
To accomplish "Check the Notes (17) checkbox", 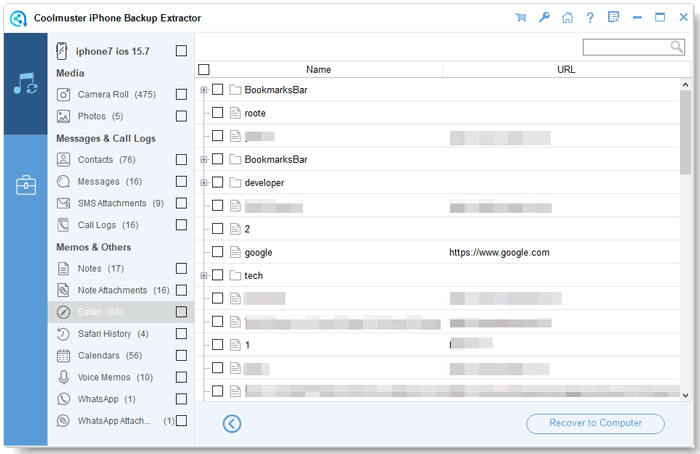I will pyautogui.click(x=181, y=268).
